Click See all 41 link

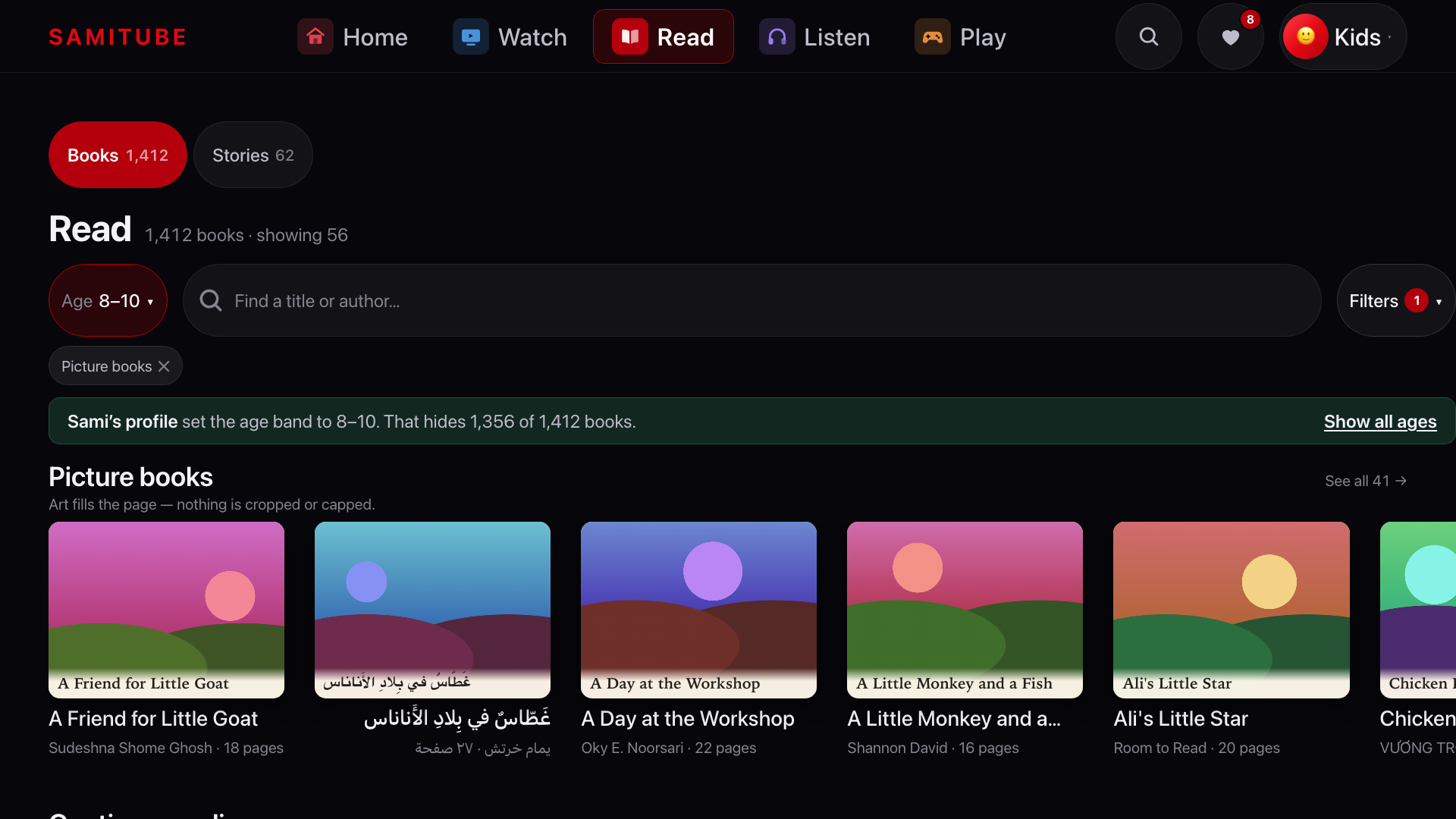coord(1366,481)
